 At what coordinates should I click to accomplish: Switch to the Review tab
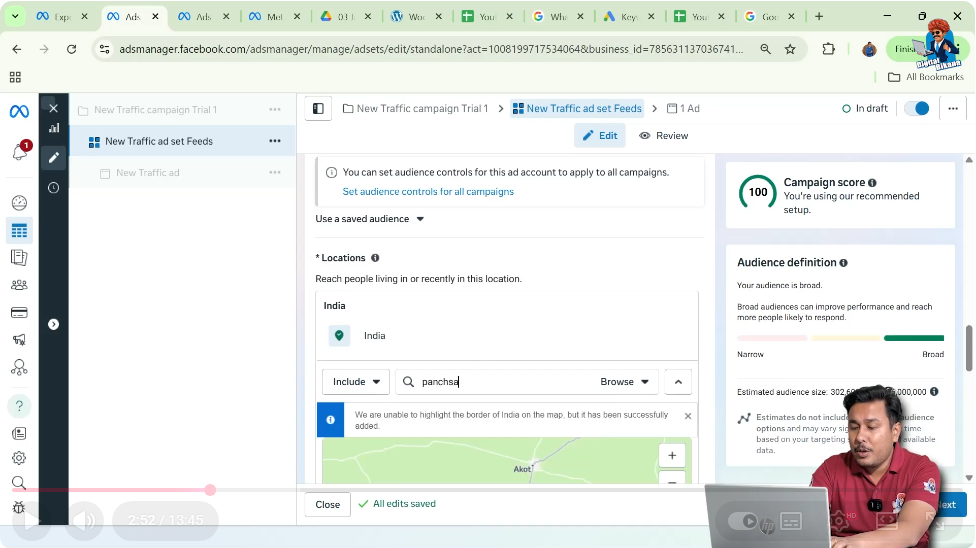(664, 135)
